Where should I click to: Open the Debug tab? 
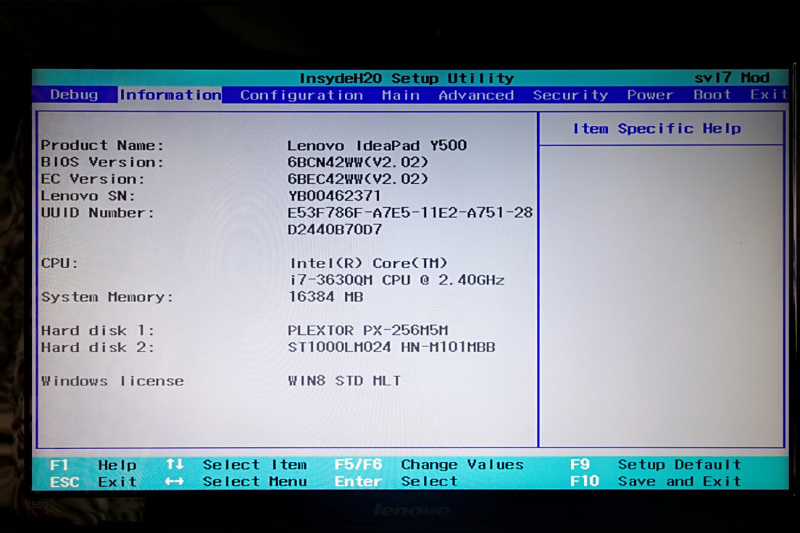tap(74, 95)
